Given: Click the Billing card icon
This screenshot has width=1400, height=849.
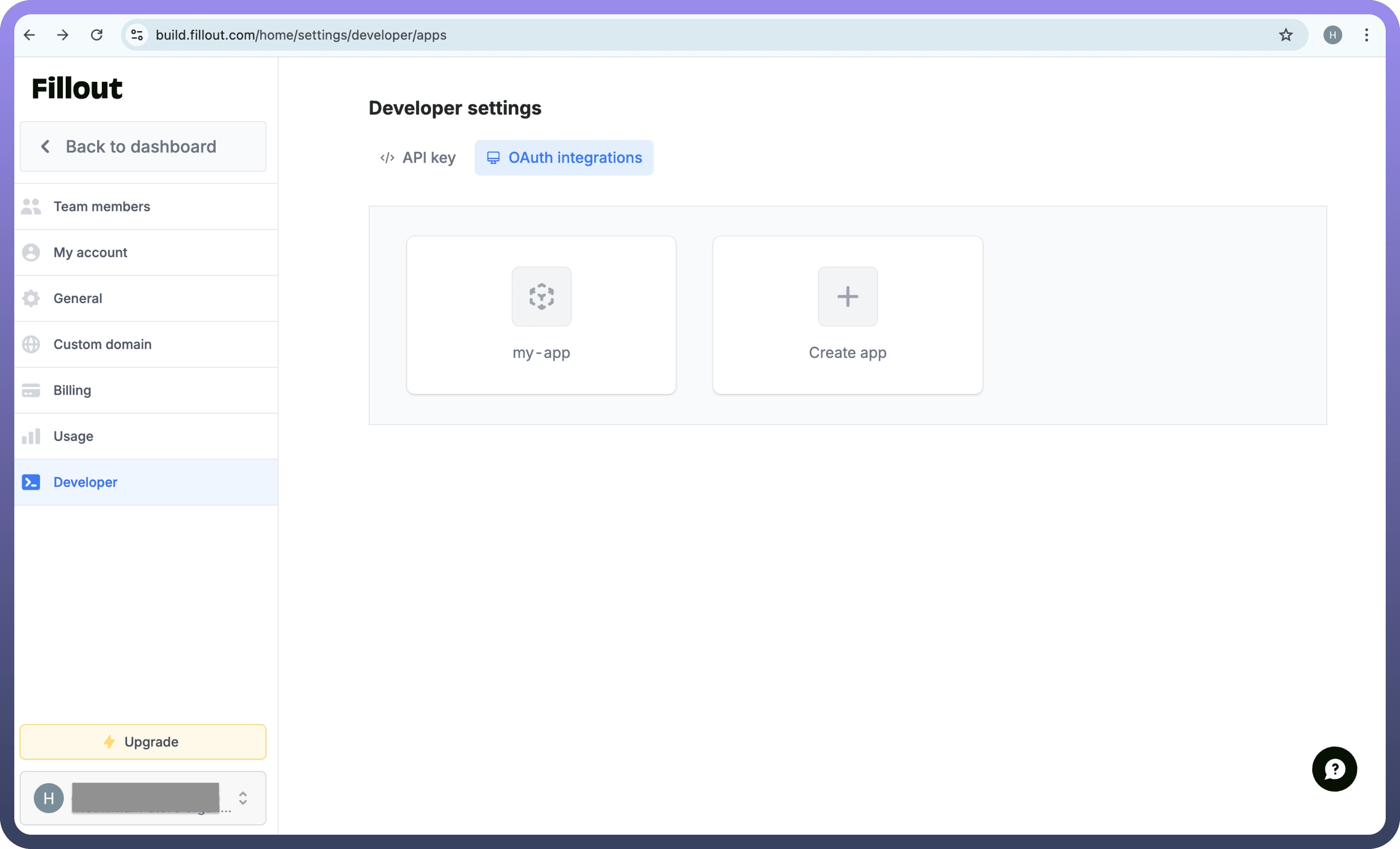Looking at the screenshot, I should tap(31, 390).
